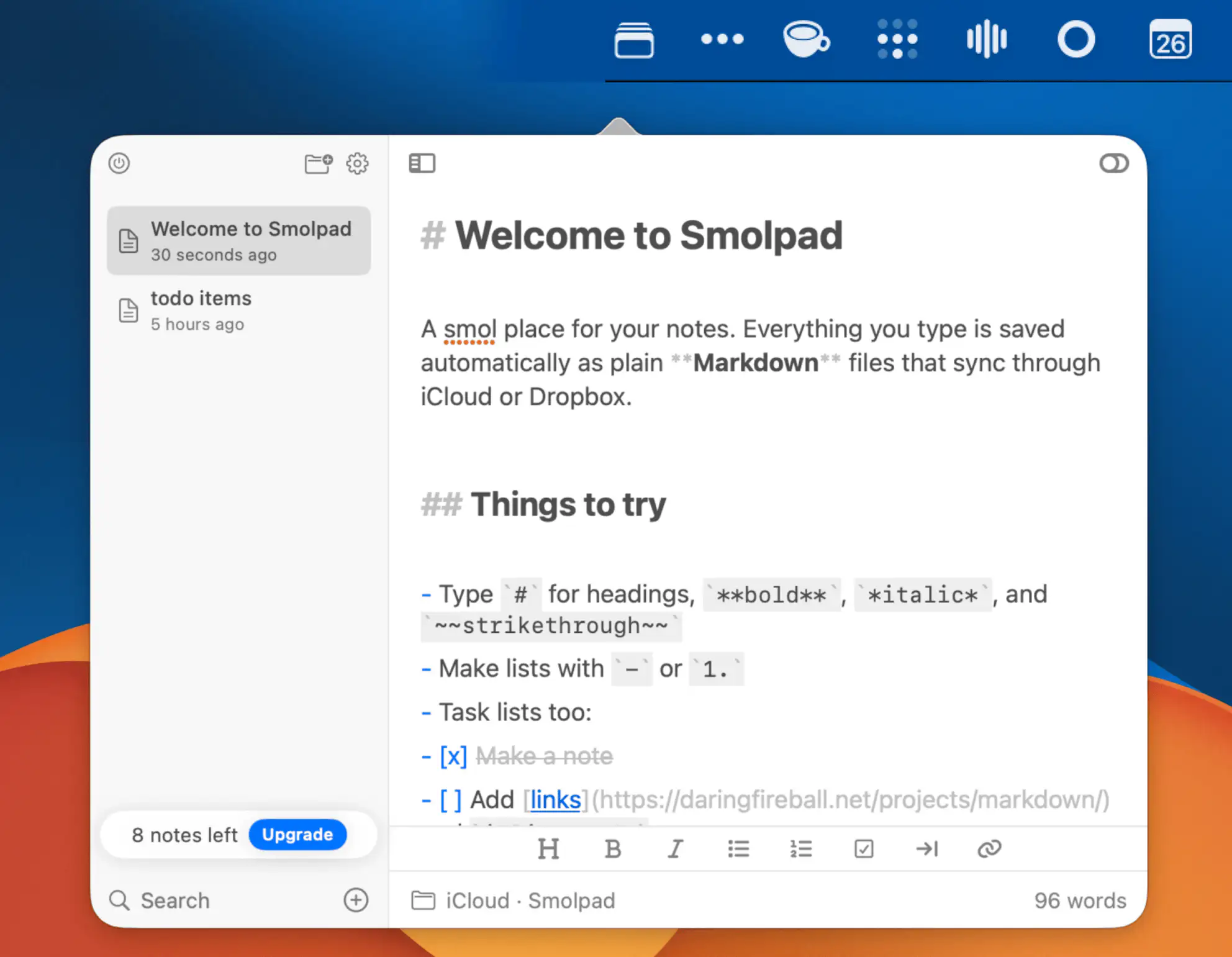Screen dimensions: 1232x957
Task: Toggle the preview switch at top right
Action: [1113, 163]
